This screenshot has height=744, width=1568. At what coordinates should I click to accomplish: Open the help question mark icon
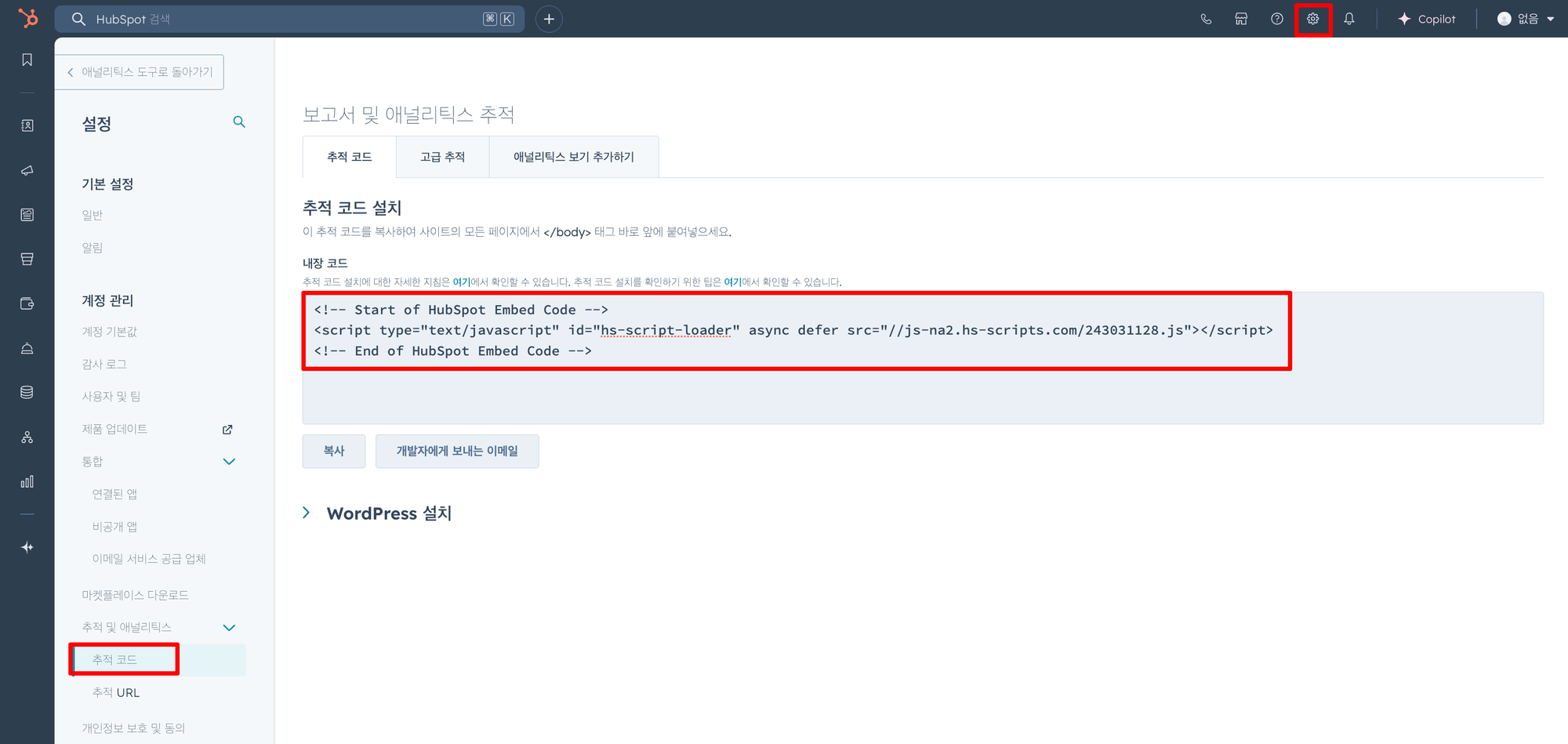coord(1277,19)
